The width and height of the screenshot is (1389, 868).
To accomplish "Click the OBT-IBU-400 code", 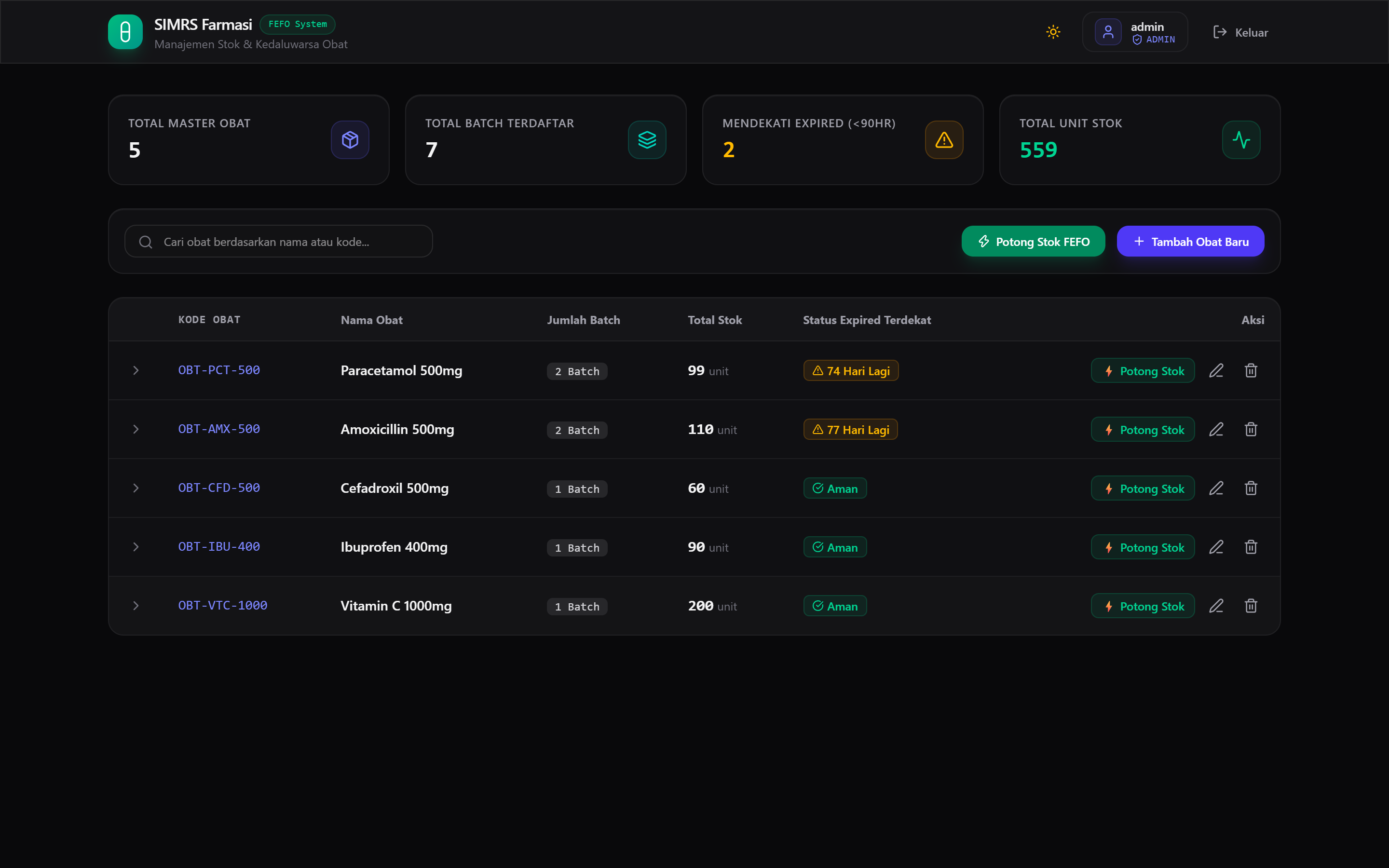I will [x=218, y=546].
